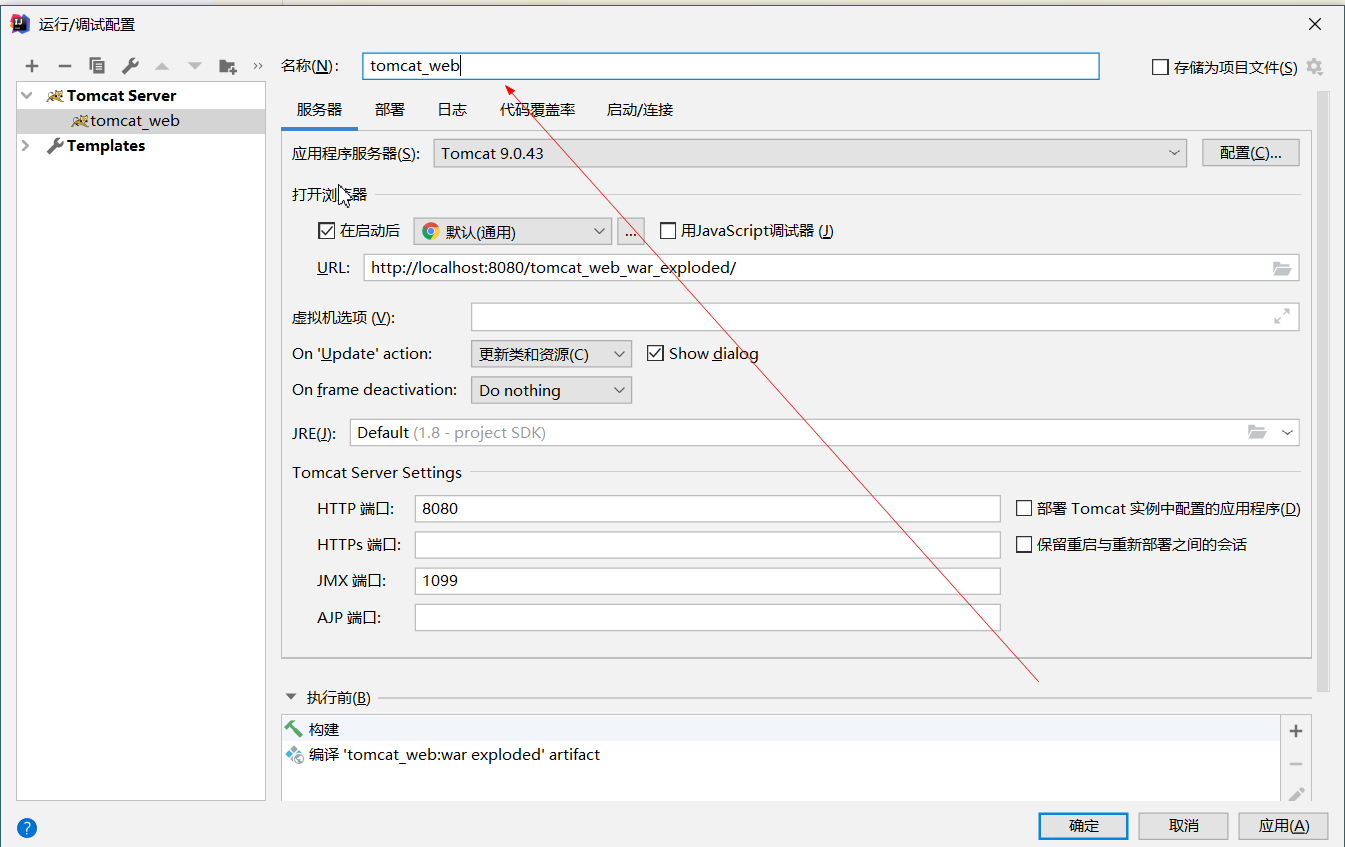Click the 应用(A) button

[x=1284, y=826]
